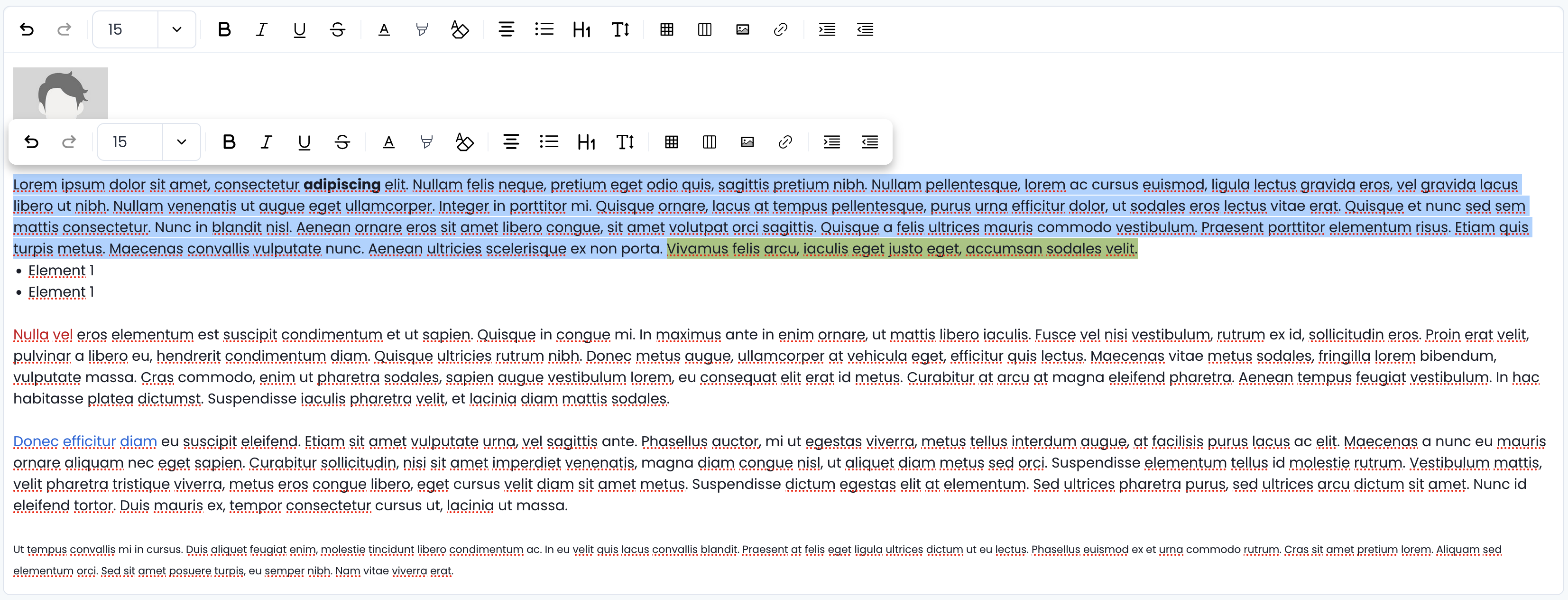Clear formatting using floating toolbar eraser icon
Screen dimensions: 1568x600
tap(464, 142)
